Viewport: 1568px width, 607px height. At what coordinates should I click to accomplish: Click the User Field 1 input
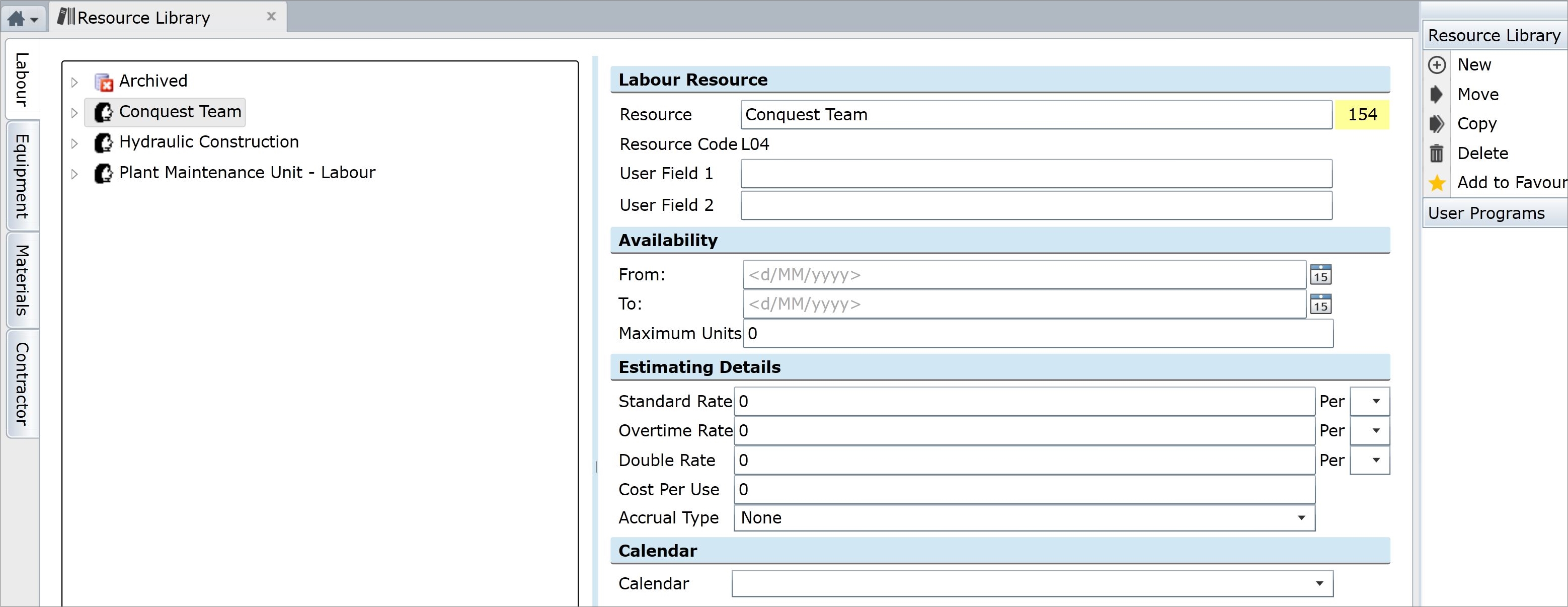pyautogui.click(x=1036, y=174)
